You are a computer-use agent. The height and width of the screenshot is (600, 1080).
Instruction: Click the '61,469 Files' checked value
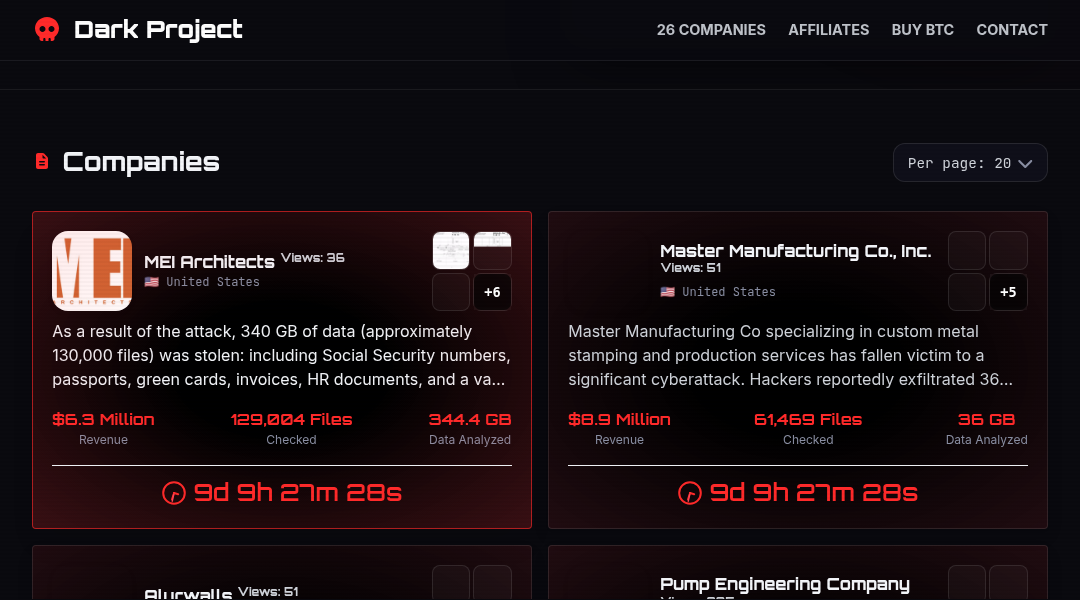pos(808,420)
